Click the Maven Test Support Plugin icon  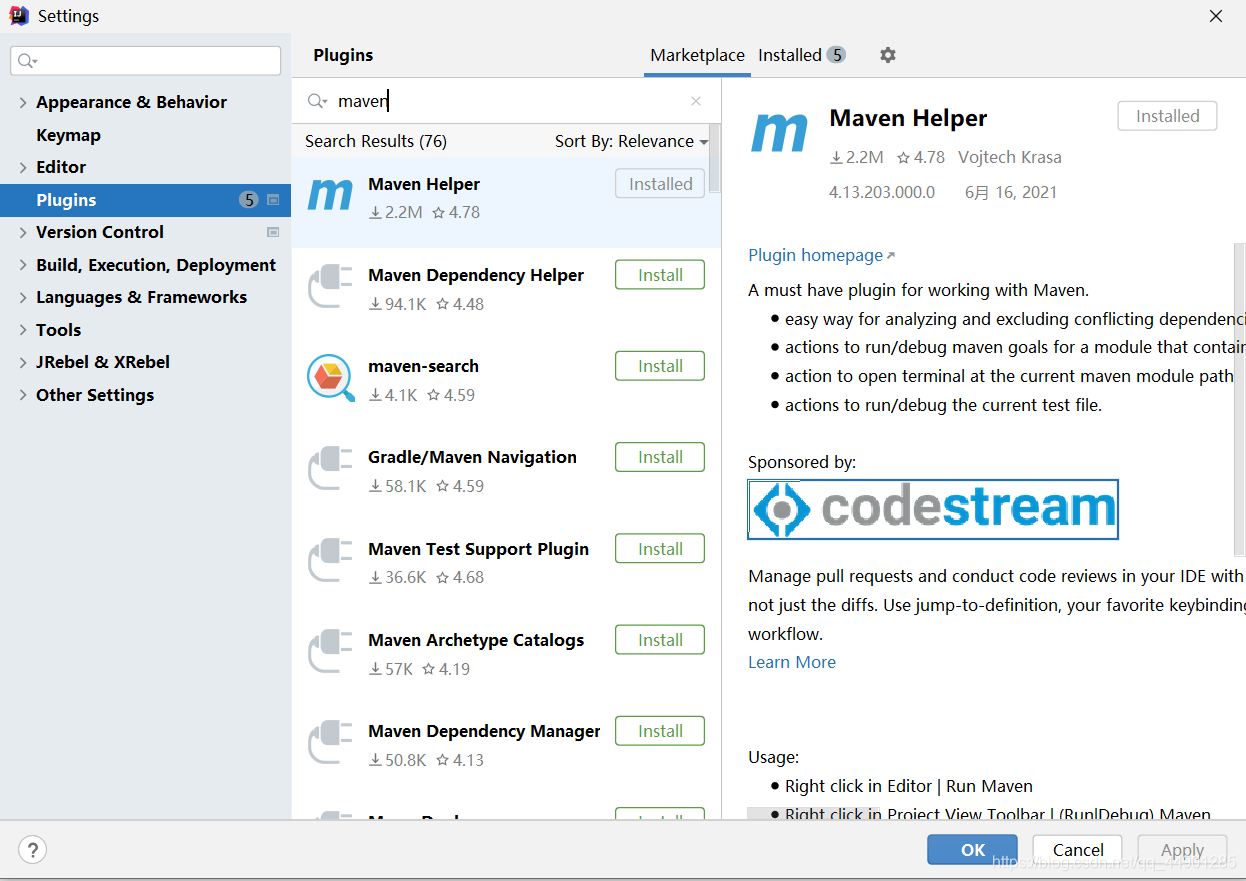tap(330, 559)
